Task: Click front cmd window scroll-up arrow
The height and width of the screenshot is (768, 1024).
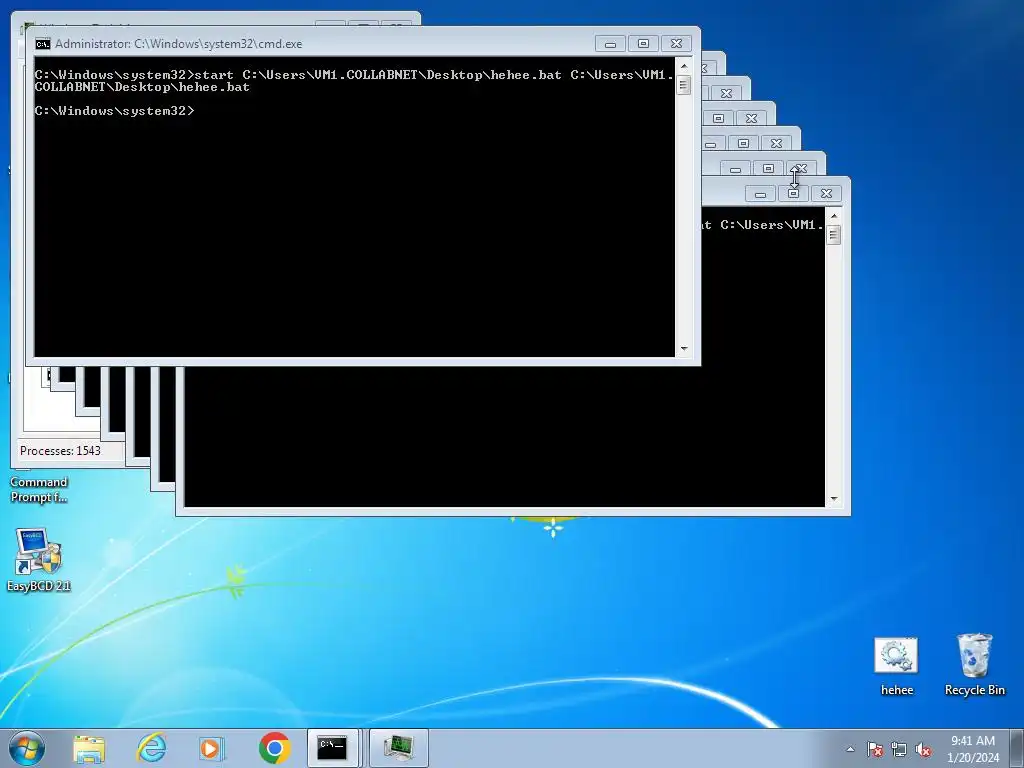Action: click(x=684, y=66)
